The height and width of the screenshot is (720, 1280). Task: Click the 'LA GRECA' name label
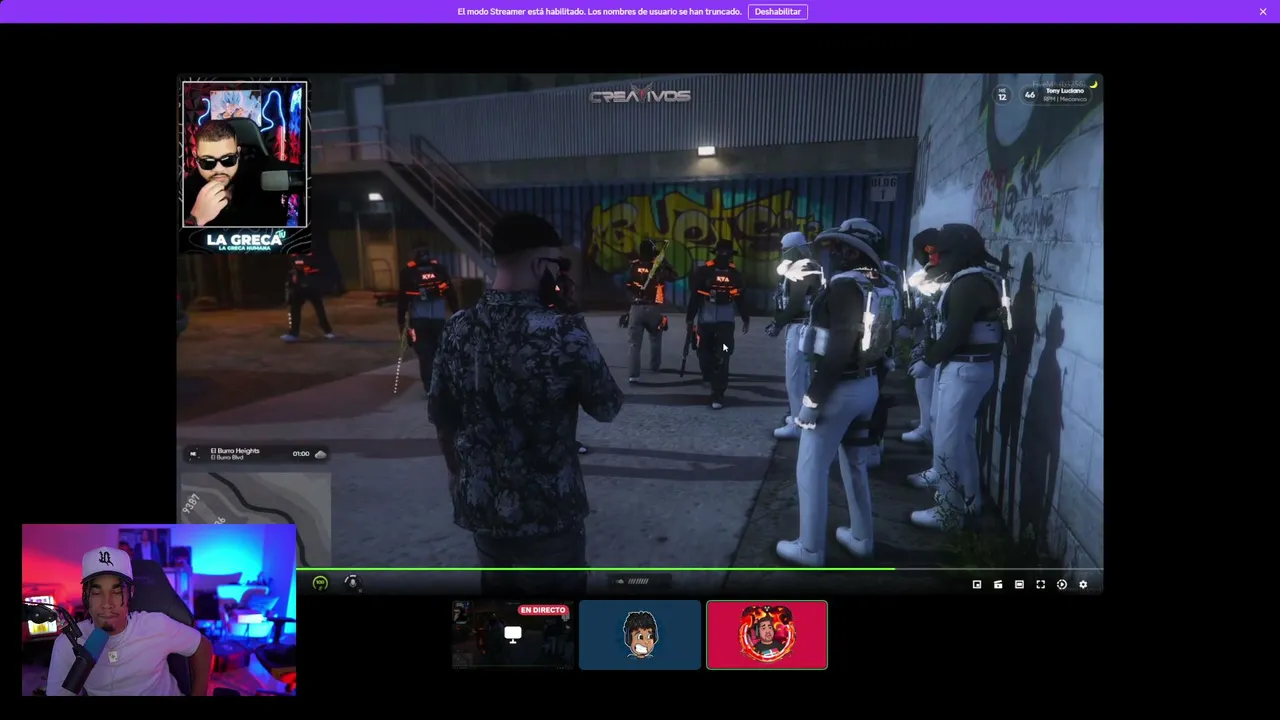click(x=244, y=240)
